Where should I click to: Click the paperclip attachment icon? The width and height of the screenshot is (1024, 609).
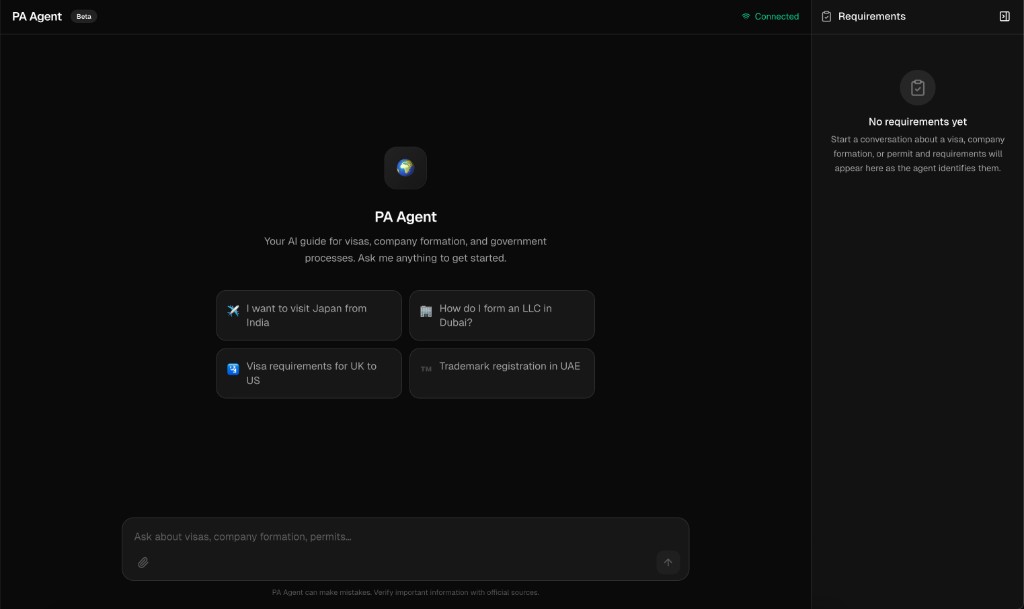click(143, 562)
